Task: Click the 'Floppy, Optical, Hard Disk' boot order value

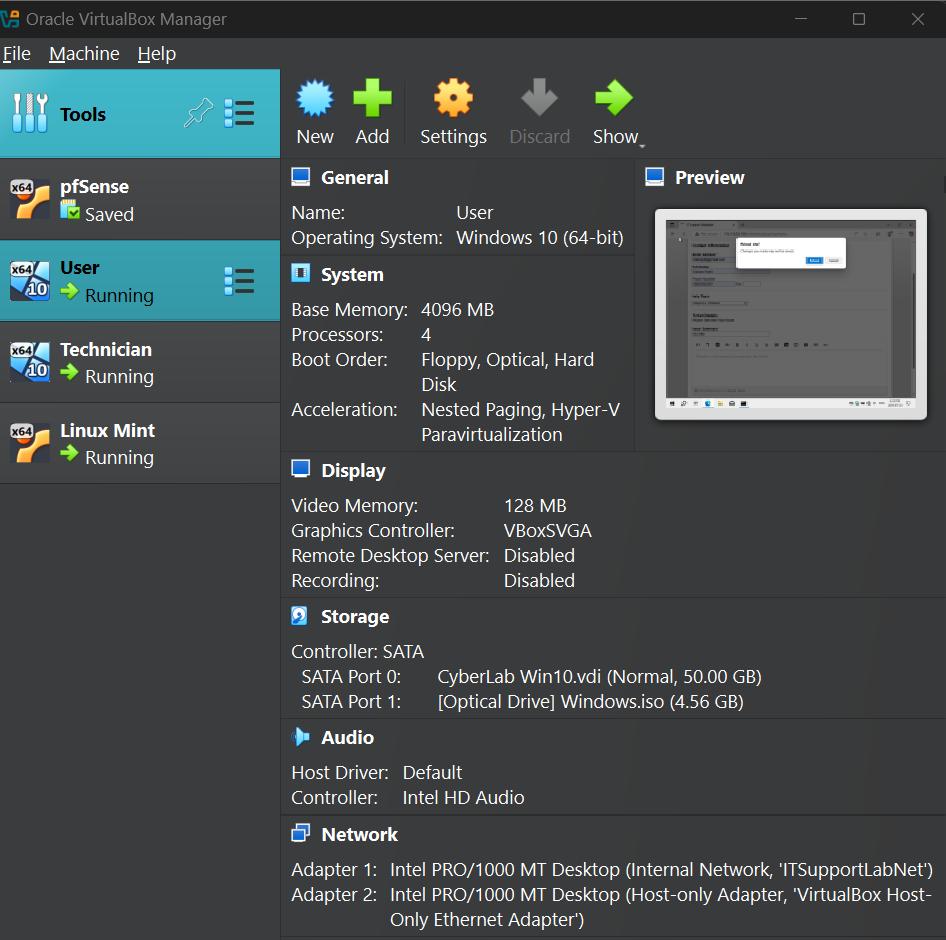Action: click(x=507, y=372)
